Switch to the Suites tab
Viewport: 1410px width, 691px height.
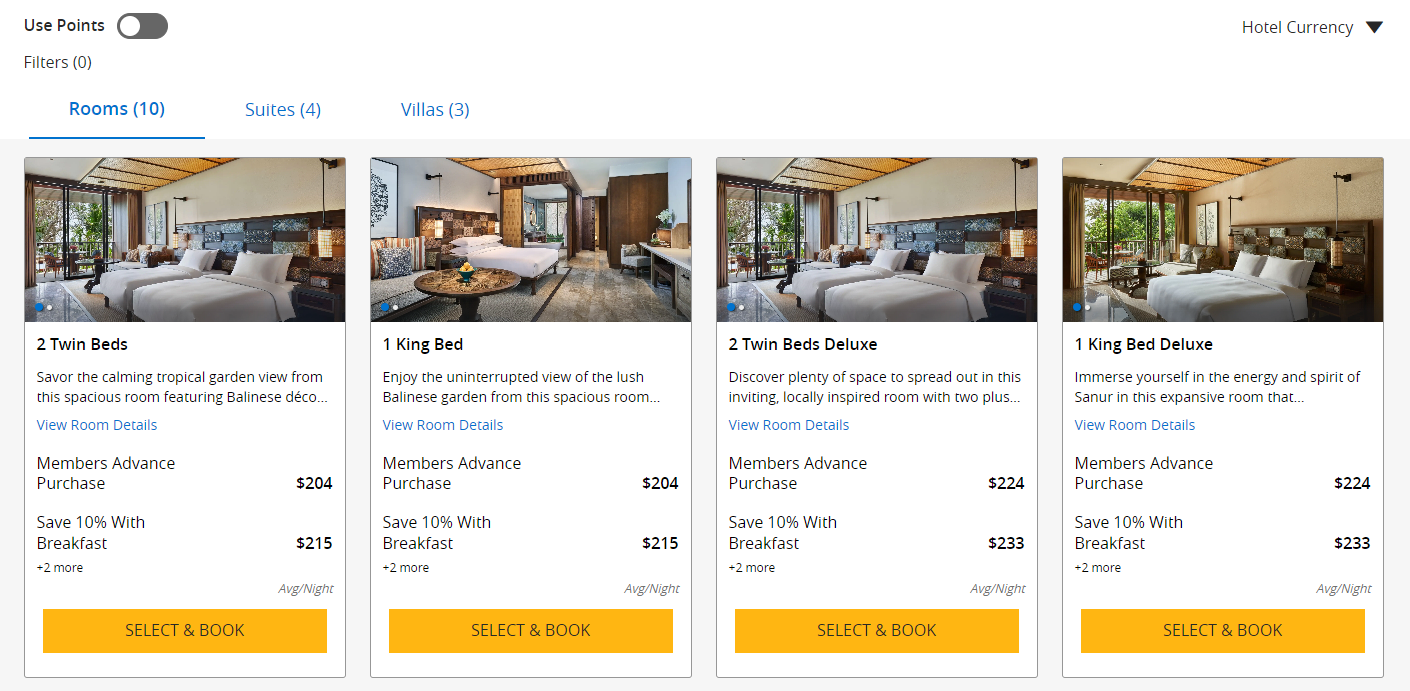(283, 109)
